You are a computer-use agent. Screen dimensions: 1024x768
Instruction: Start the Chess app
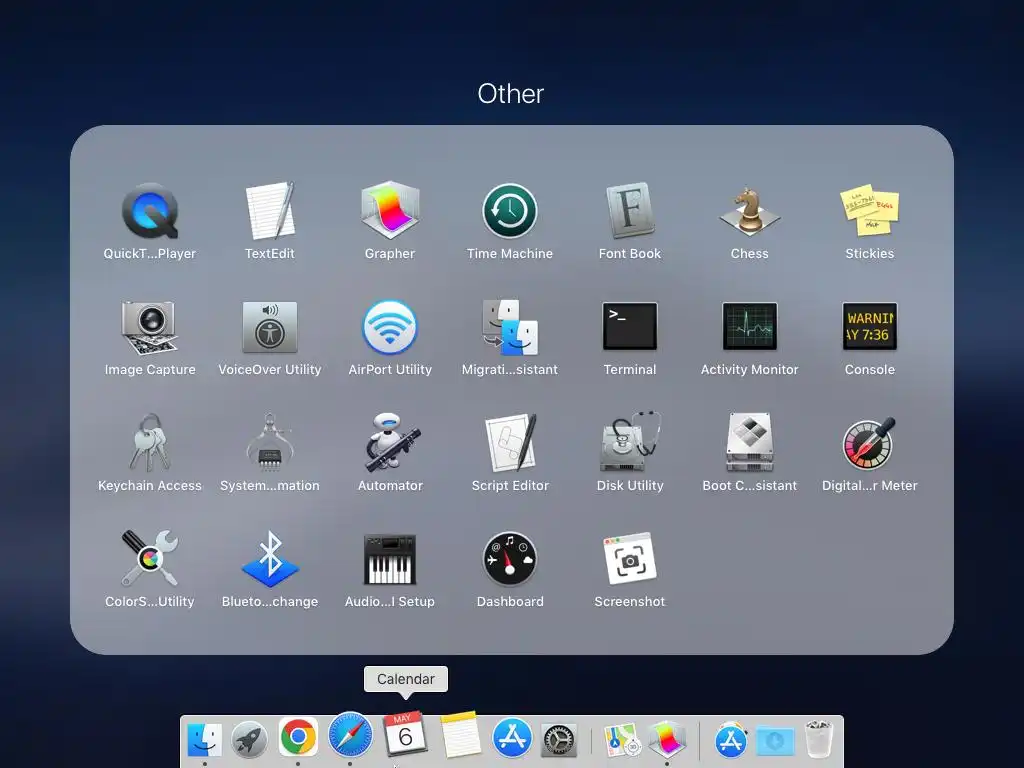click(x=750, y=210)
